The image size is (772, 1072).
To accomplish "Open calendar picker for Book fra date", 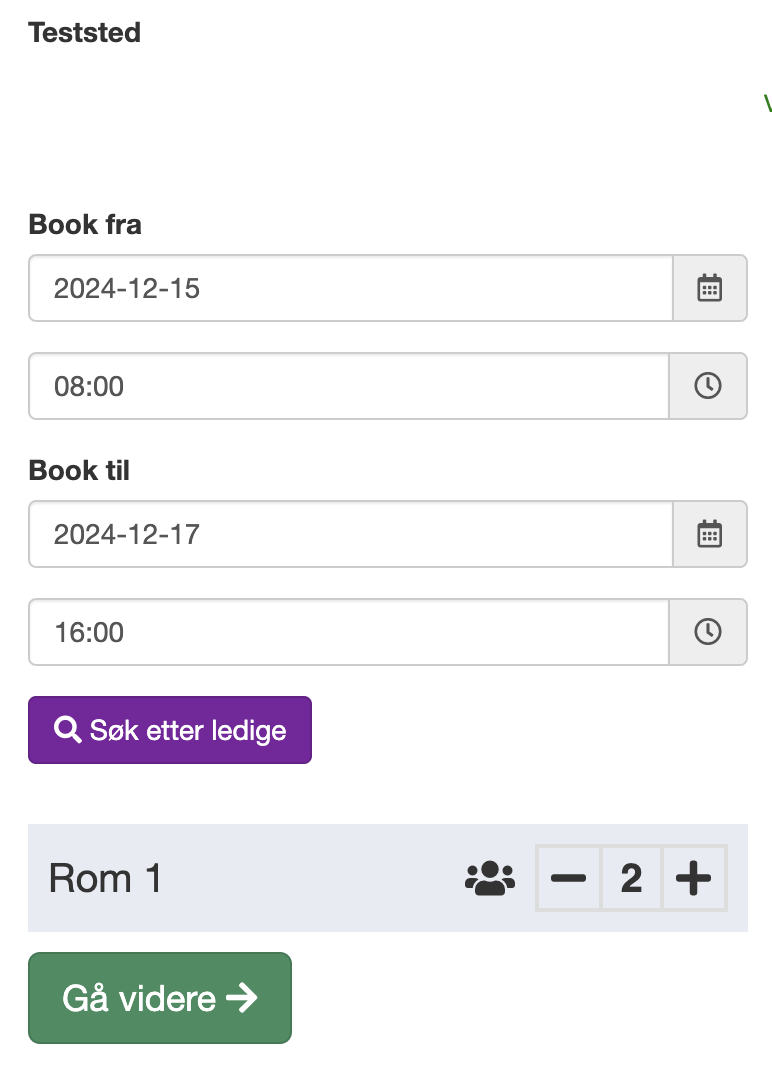I will [x=710, y=288].
